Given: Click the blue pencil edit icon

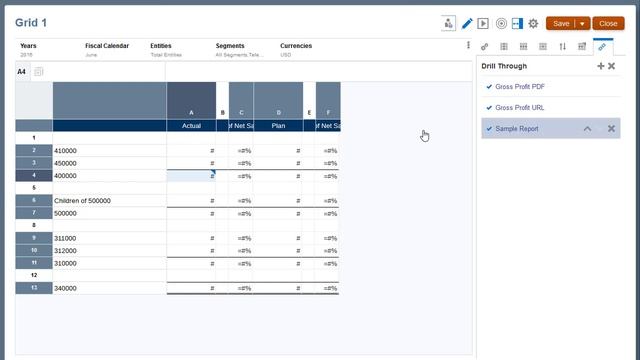Looking at the screenshot, I should click(467, 24).
